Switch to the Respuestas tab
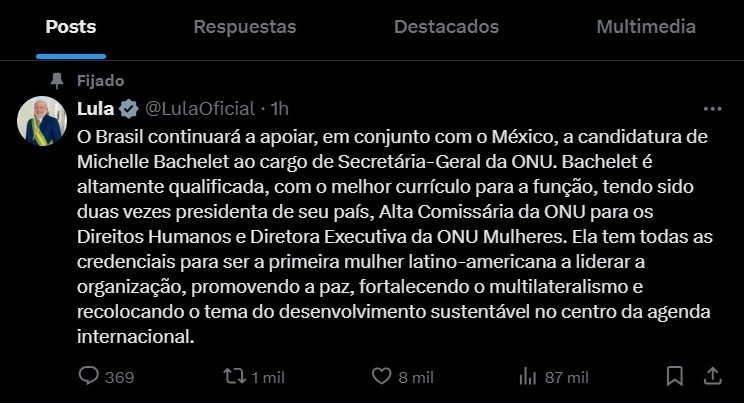The width and height of the screenshot is (744, 403). [245, 27]
